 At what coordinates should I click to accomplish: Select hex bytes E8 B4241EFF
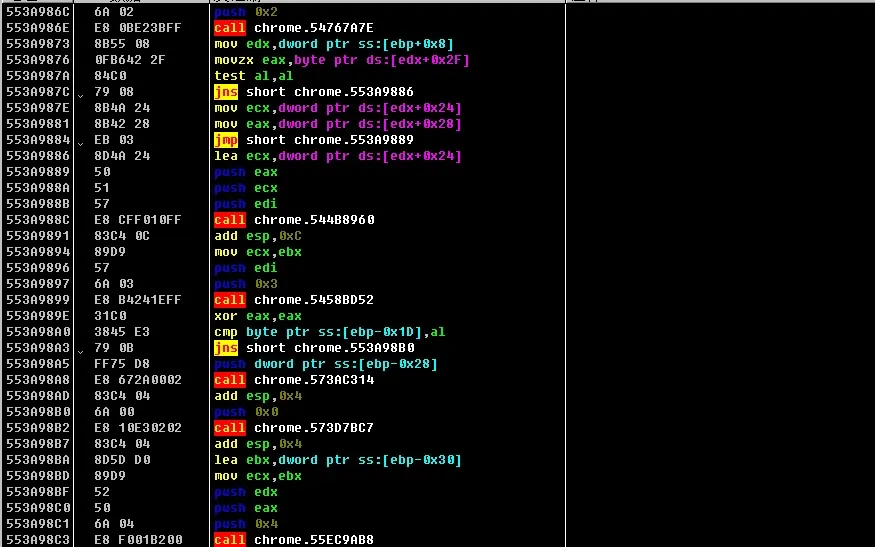pyautogui.click(x=138, y=300)
